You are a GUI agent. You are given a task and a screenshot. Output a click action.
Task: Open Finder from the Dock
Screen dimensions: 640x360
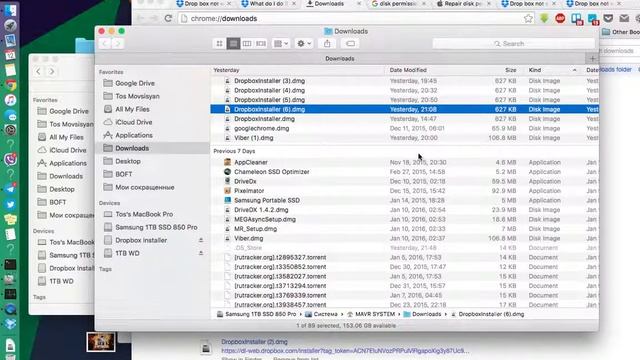tap(10, 10)
